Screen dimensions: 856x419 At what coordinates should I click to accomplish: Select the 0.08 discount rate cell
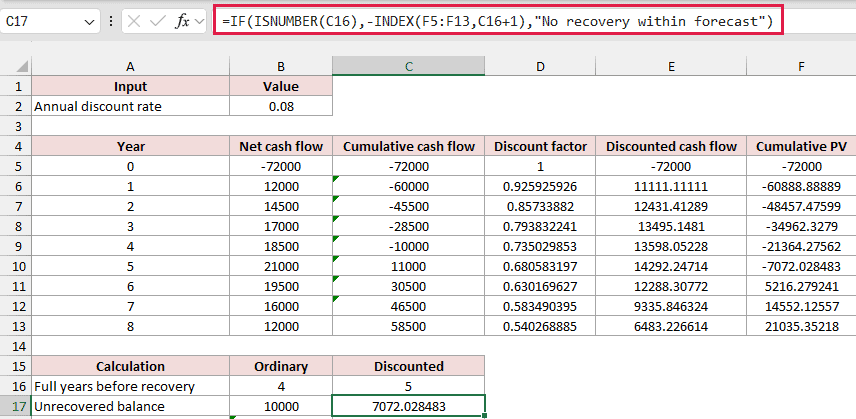[x=281, y=106]
